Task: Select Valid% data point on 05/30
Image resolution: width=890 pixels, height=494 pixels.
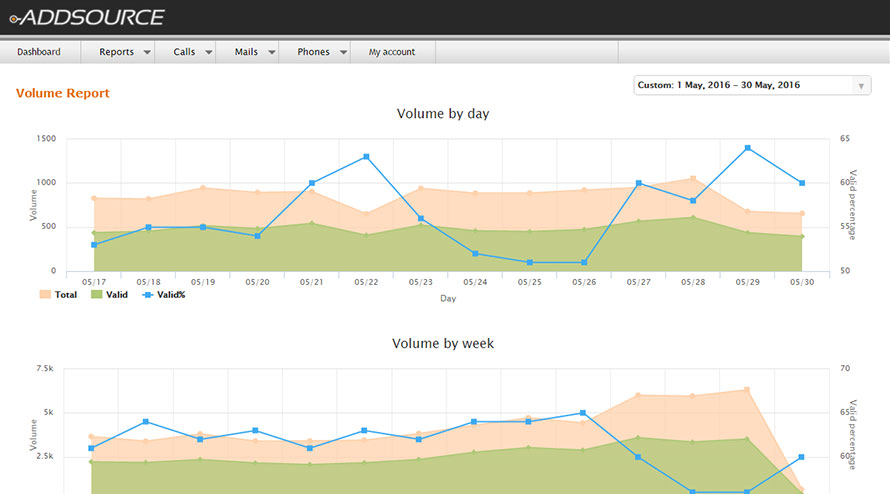Action: [x=802, y=183]
